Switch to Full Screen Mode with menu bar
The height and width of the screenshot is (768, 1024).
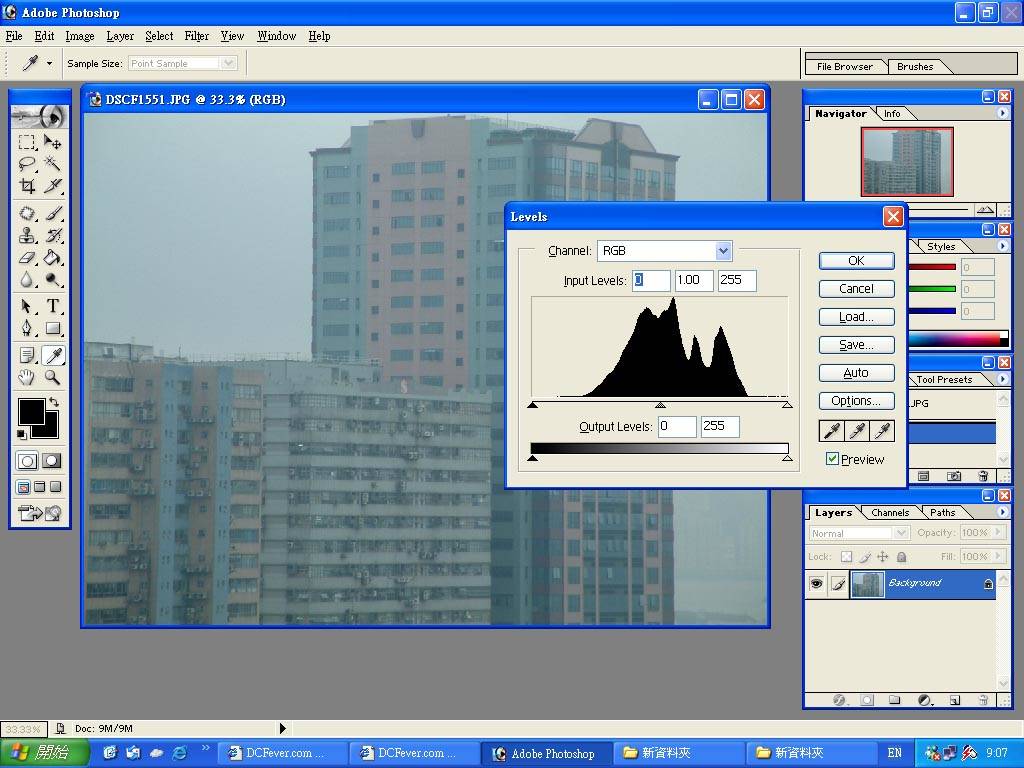pyautogui.click(x=40, y=487)
